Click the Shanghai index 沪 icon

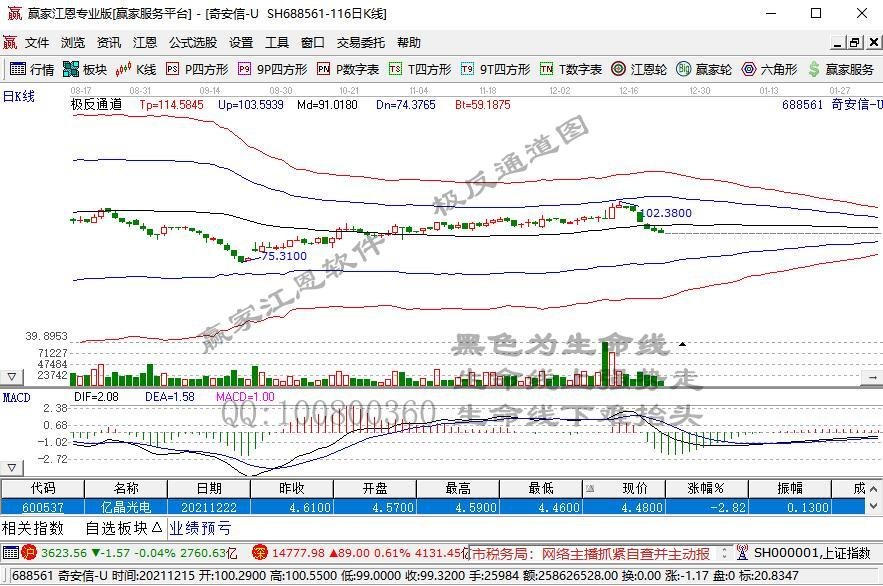pyautogui.click(x=29, y=553)
